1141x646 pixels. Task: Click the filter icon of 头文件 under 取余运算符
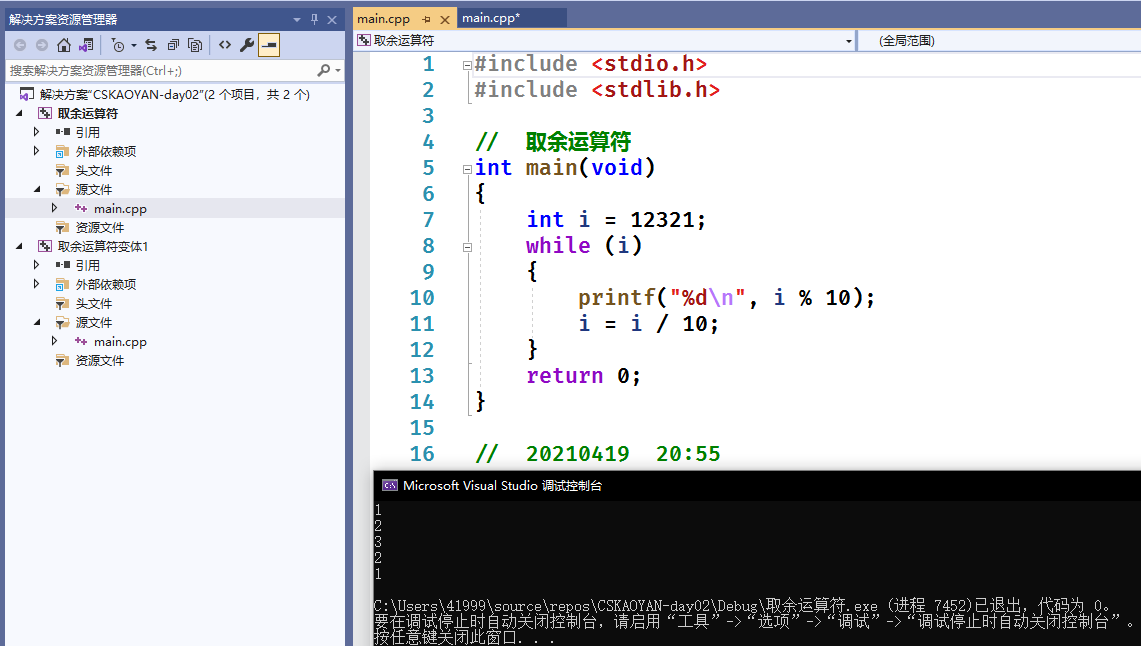coord(63,171)
